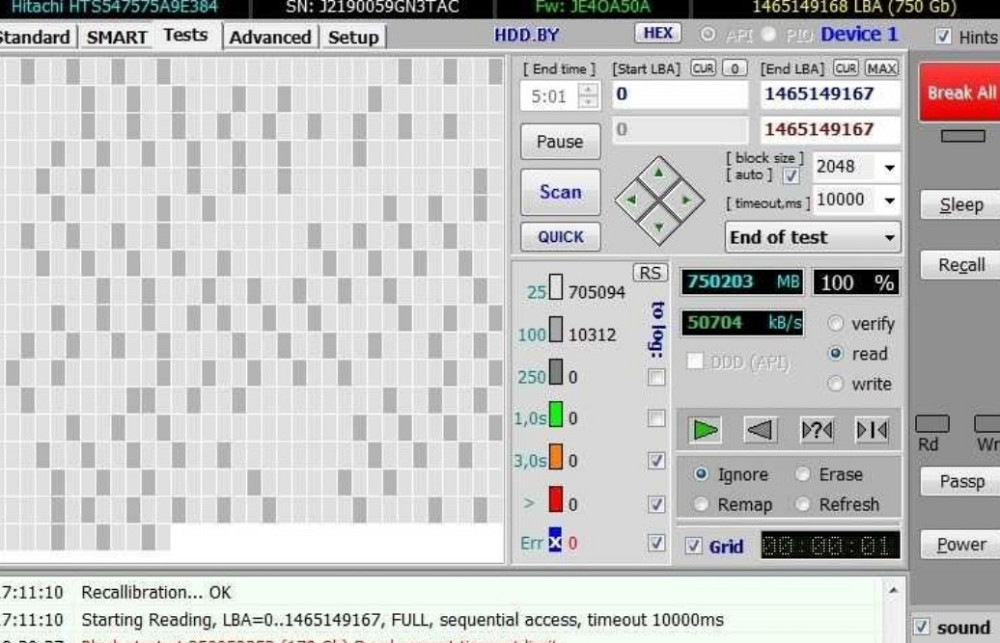Click the random jump butterfly icon
This screenshot has width=1000, height=643.
[x=817, y=430]
